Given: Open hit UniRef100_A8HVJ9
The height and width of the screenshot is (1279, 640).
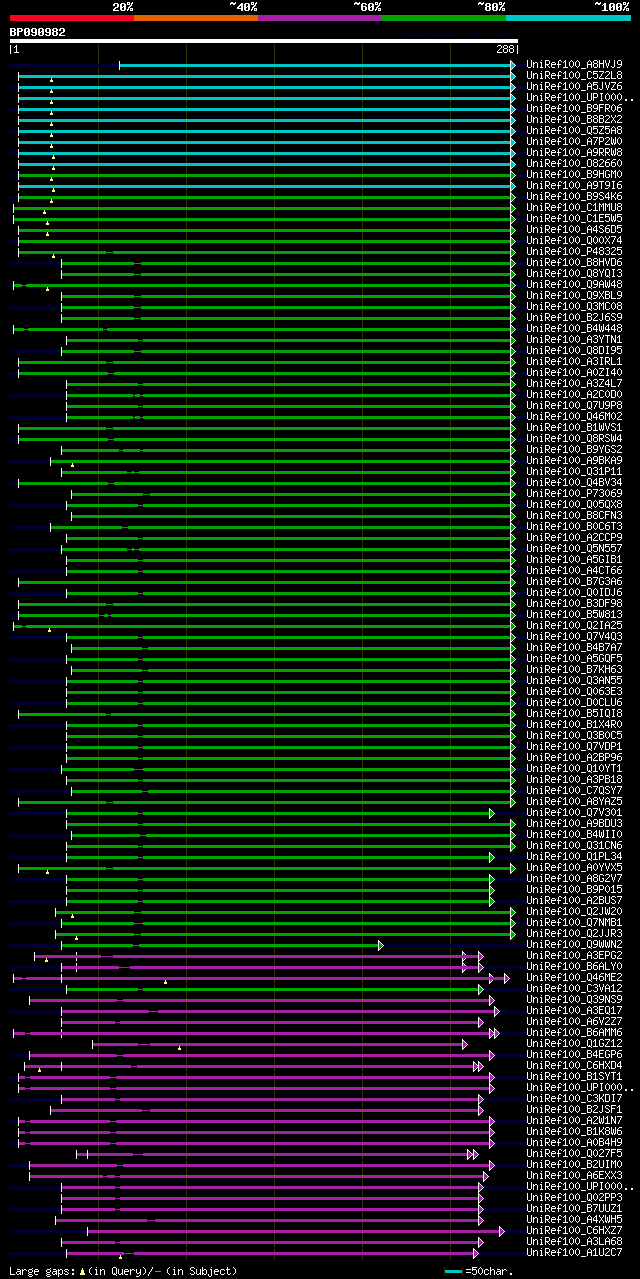Looking at the screenshot, I should click(x=574, y=65).
